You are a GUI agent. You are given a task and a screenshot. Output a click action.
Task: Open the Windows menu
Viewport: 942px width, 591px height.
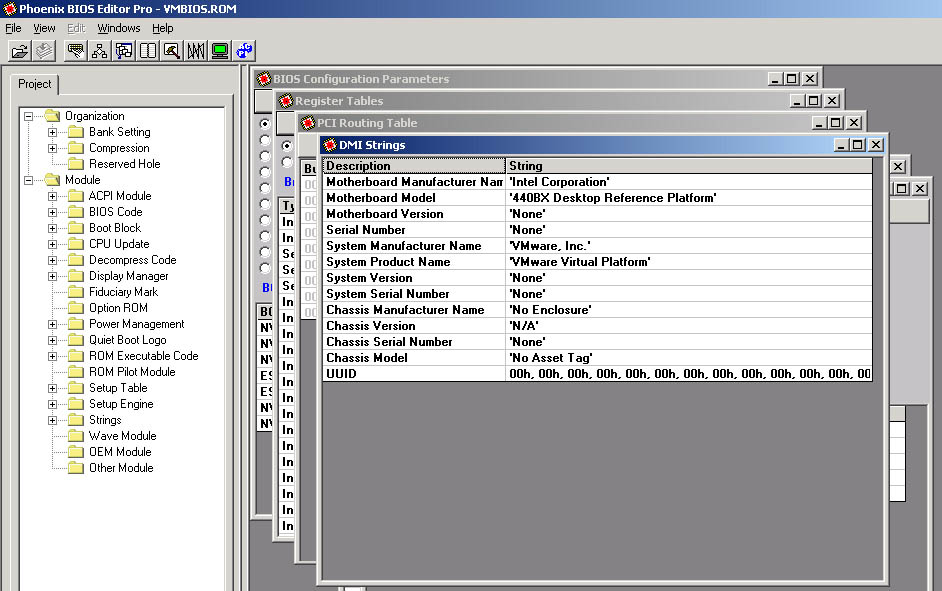118,28
